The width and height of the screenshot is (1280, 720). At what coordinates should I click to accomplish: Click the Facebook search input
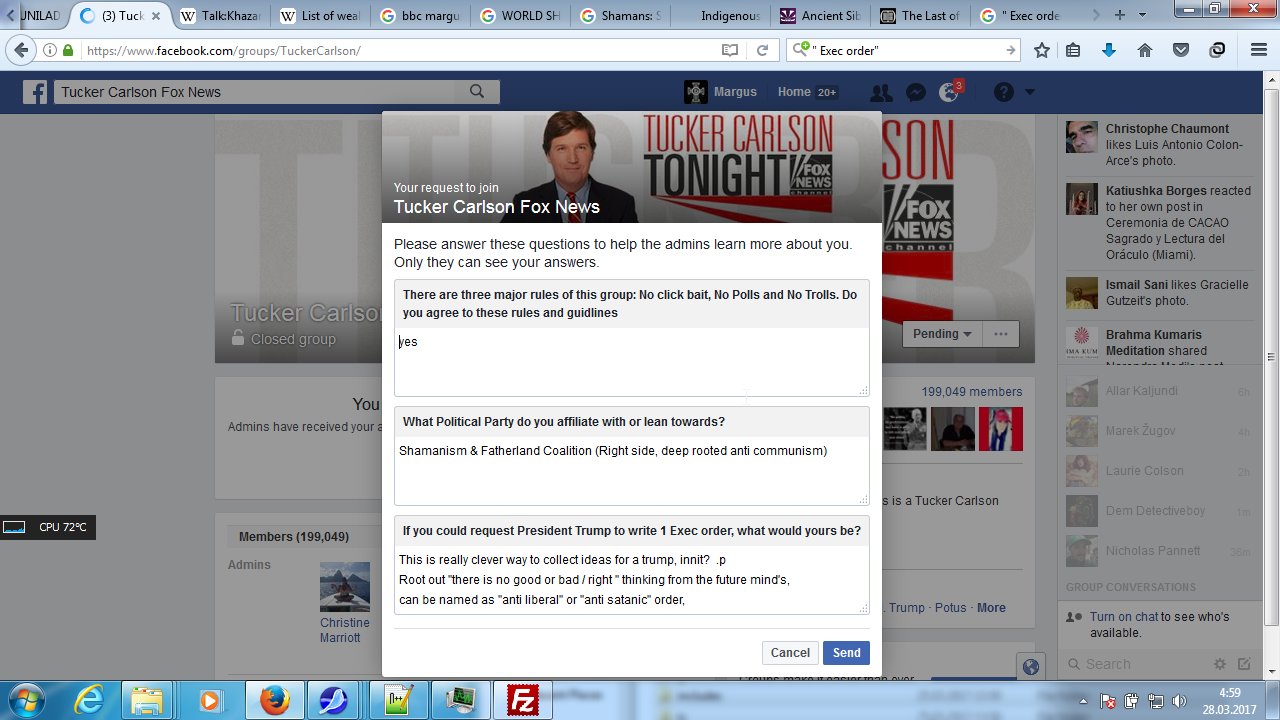pyautogui.click(x=256, y=92)
